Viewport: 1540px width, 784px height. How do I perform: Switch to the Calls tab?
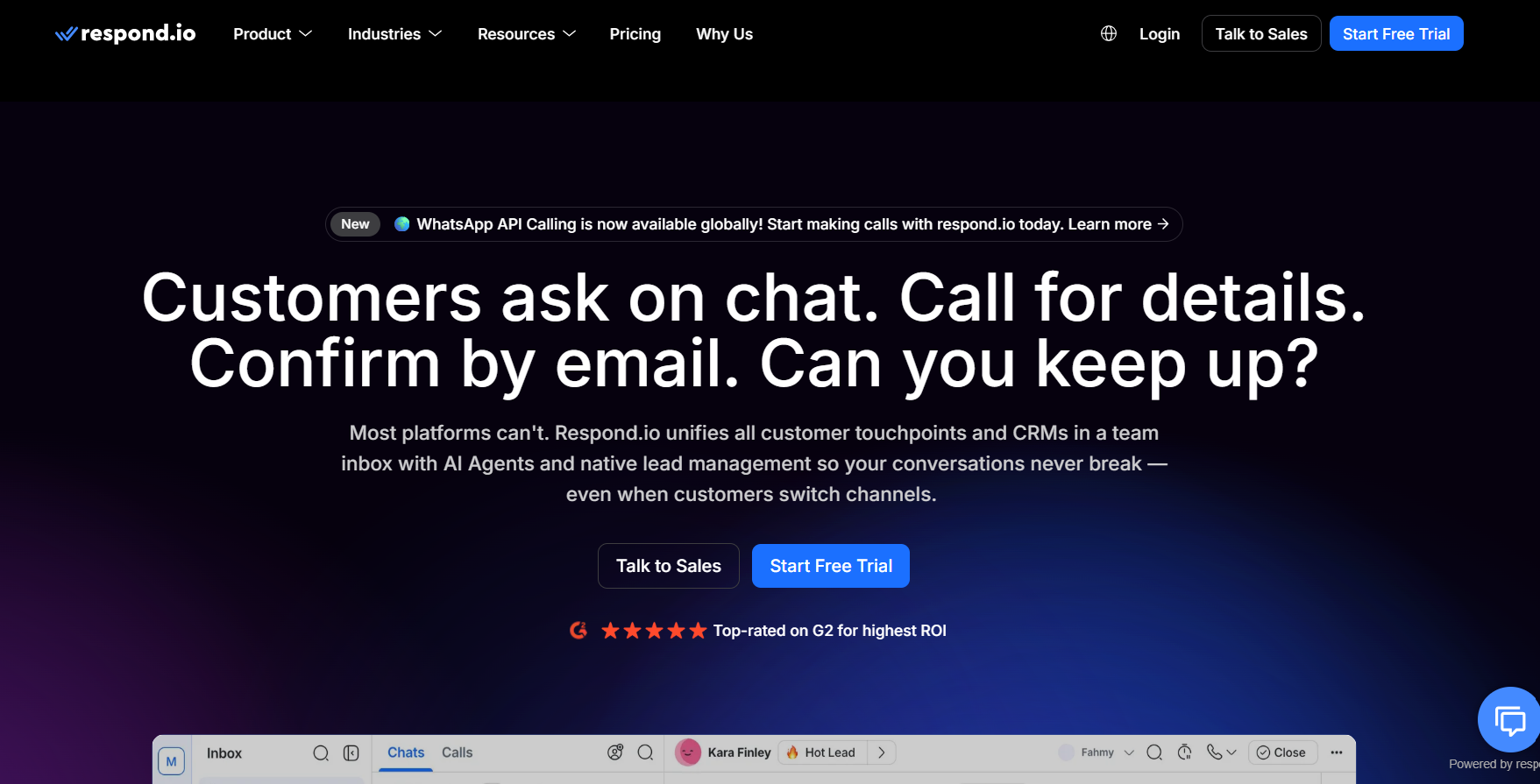click(457, 752)
